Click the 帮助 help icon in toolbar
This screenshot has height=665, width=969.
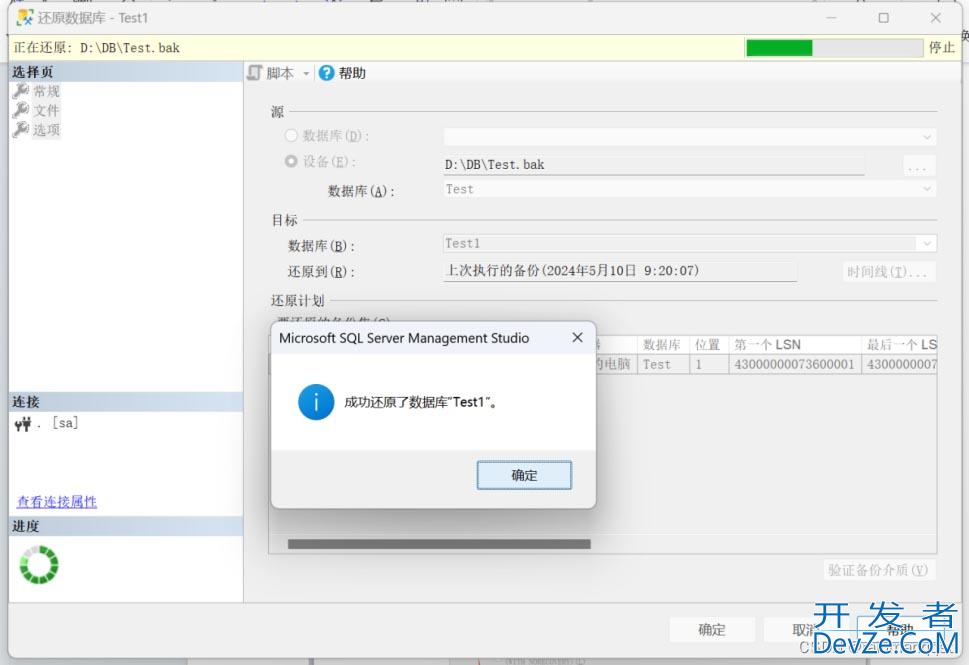pos(326,73)
